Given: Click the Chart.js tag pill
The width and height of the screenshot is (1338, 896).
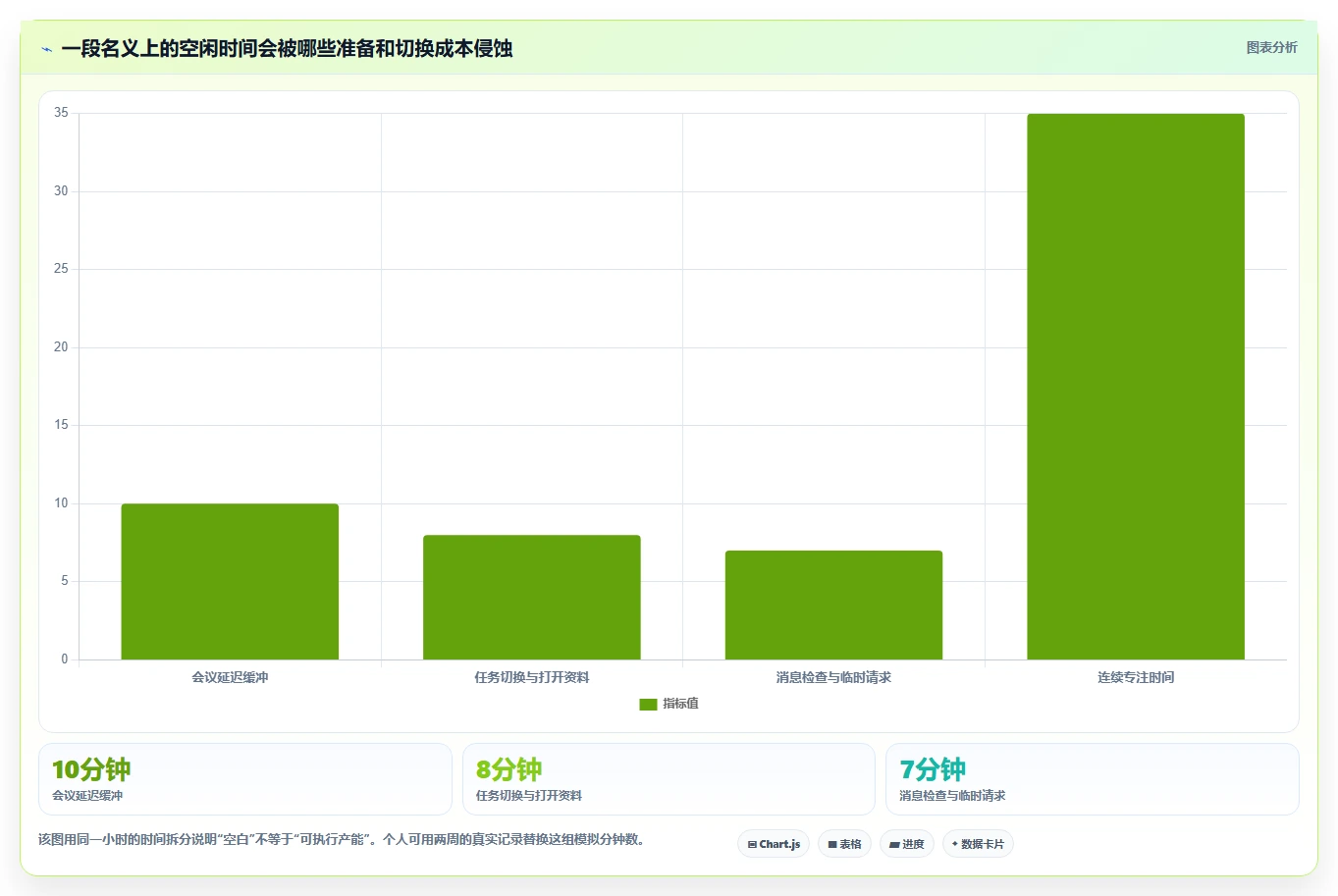Looking at the screenshot, I should (x=774, y=844).
